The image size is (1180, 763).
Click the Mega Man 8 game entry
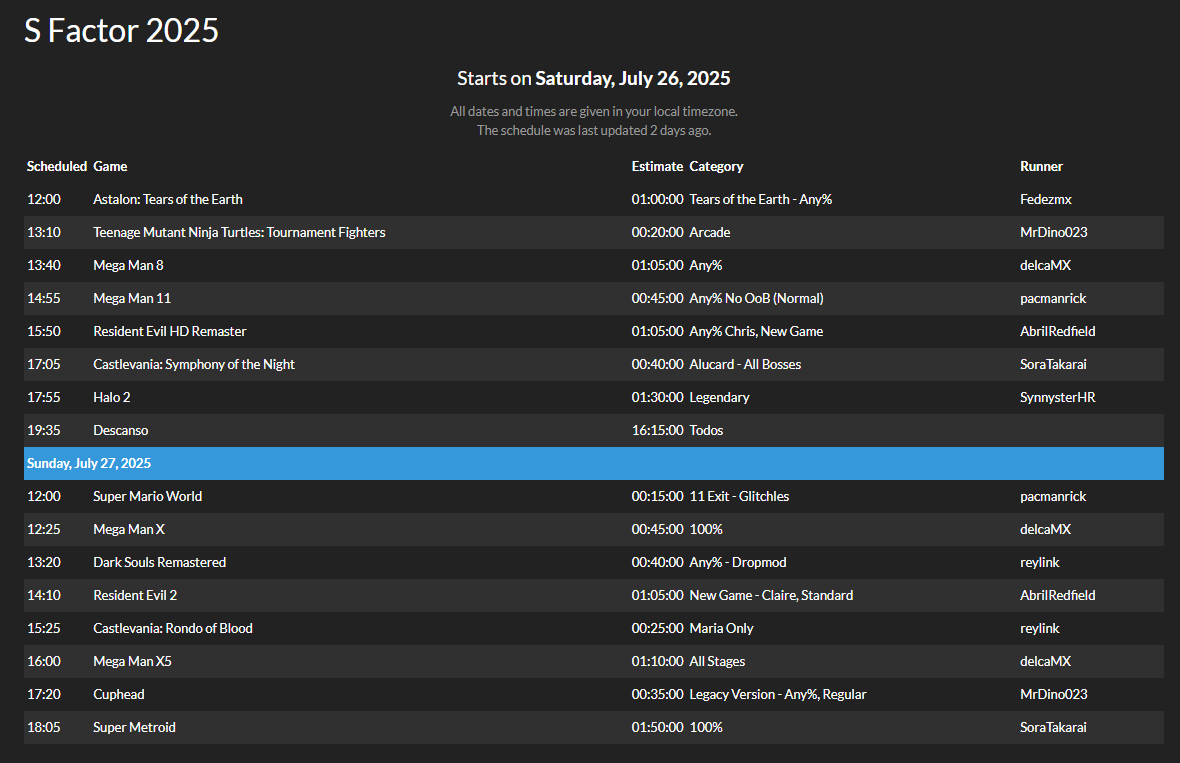coord(128,266)
